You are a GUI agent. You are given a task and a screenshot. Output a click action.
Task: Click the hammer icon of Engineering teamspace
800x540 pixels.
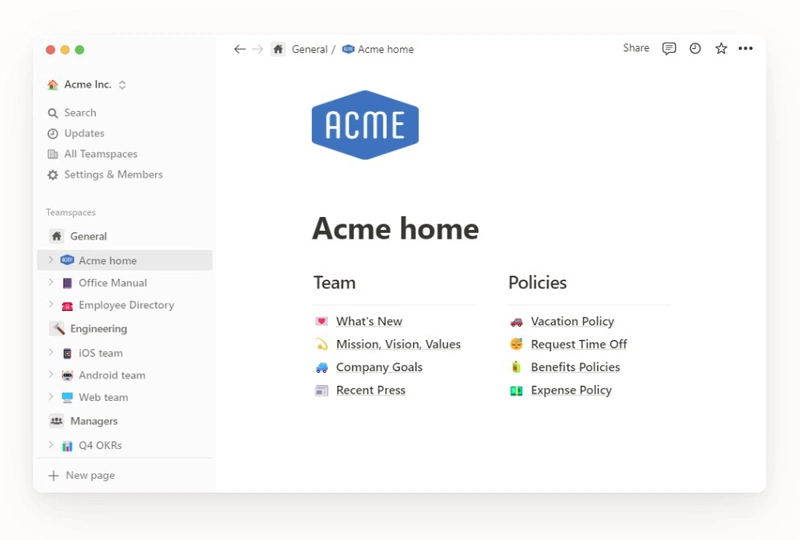58,329
